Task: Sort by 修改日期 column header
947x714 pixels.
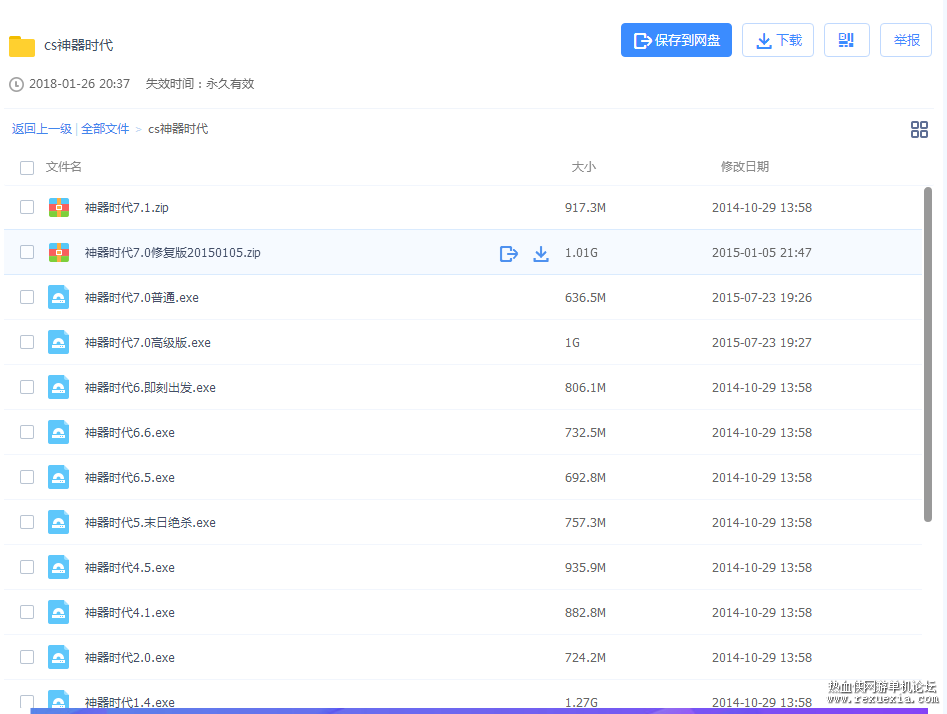Action: (745, 167)
